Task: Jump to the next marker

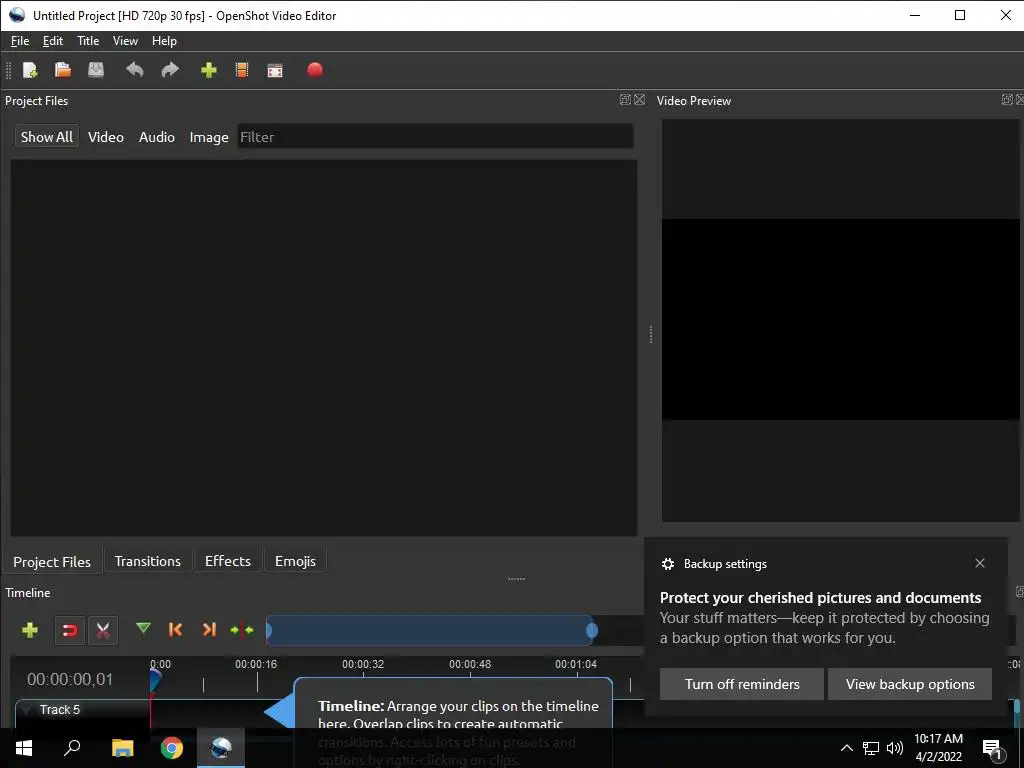Action: click(x=208, y=630)
